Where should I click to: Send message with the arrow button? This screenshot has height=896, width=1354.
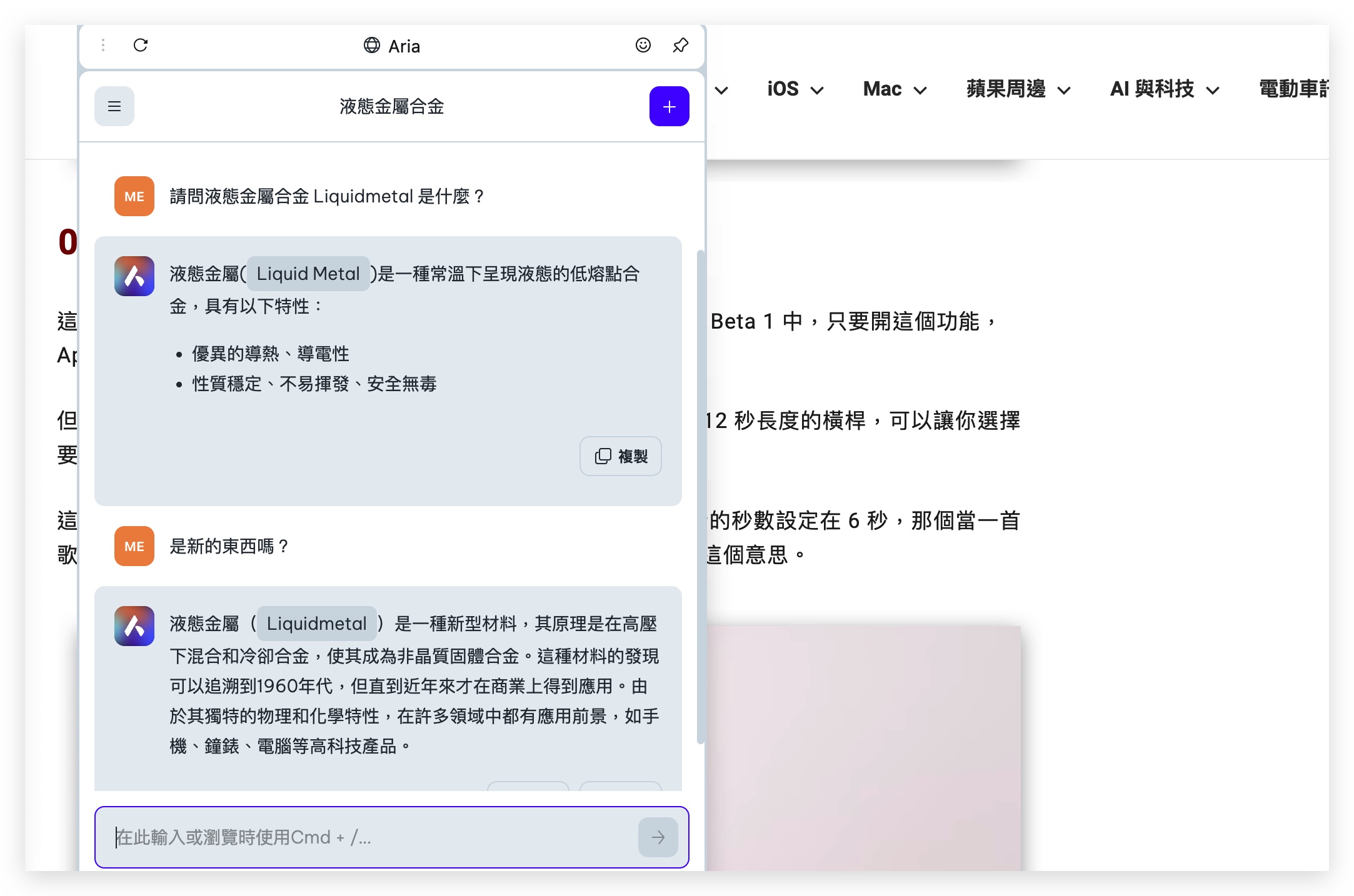658,837
